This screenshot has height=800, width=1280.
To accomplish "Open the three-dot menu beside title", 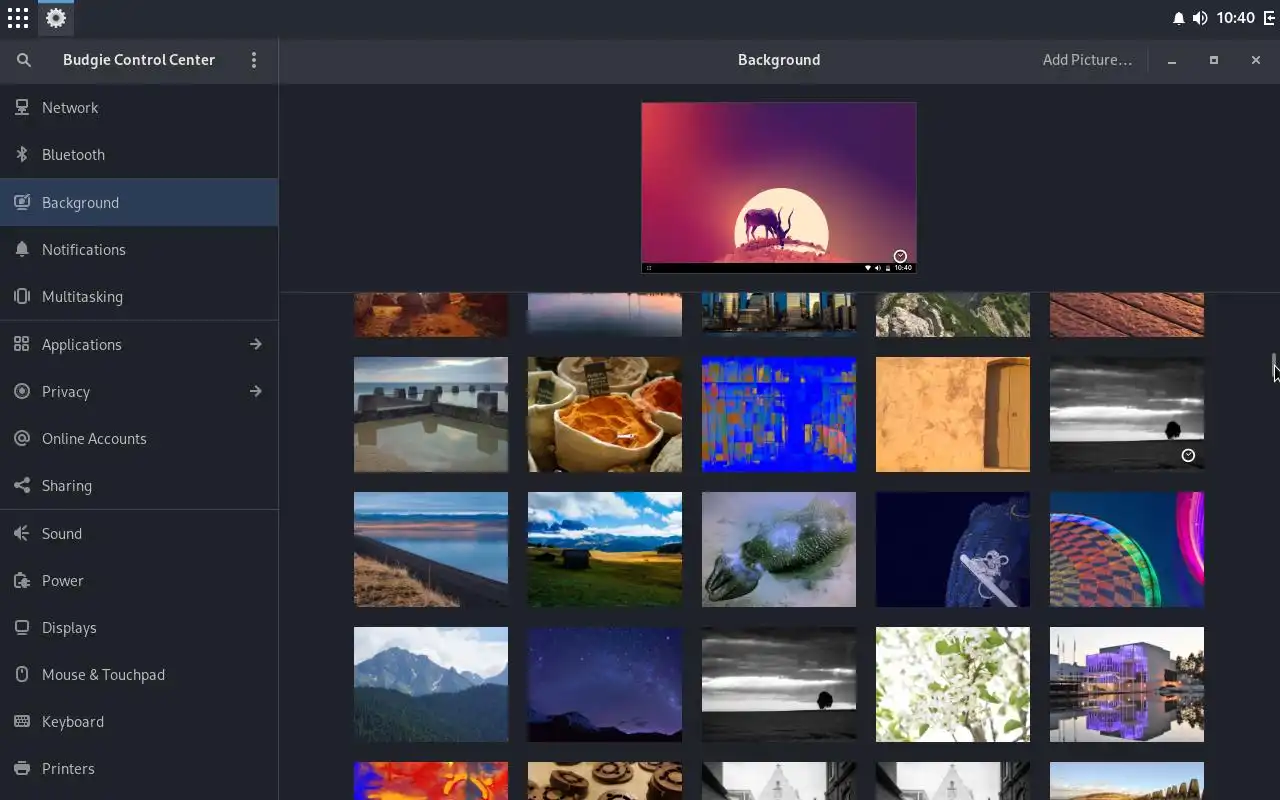I will tap(254, 60).
